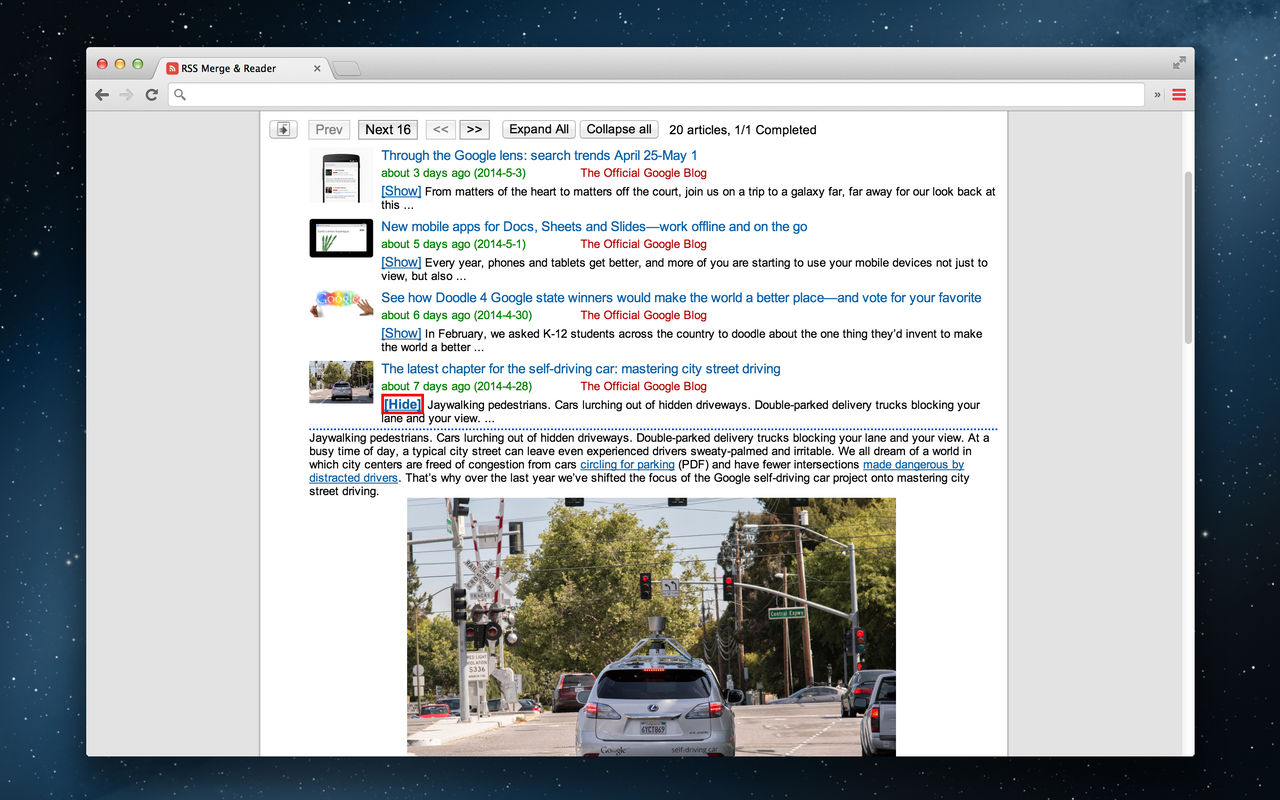Image resolution: width=1280 pixels, height=800 pixels.
Task: Open the Doodle 4 Google article link
Action: pos(681,297)
